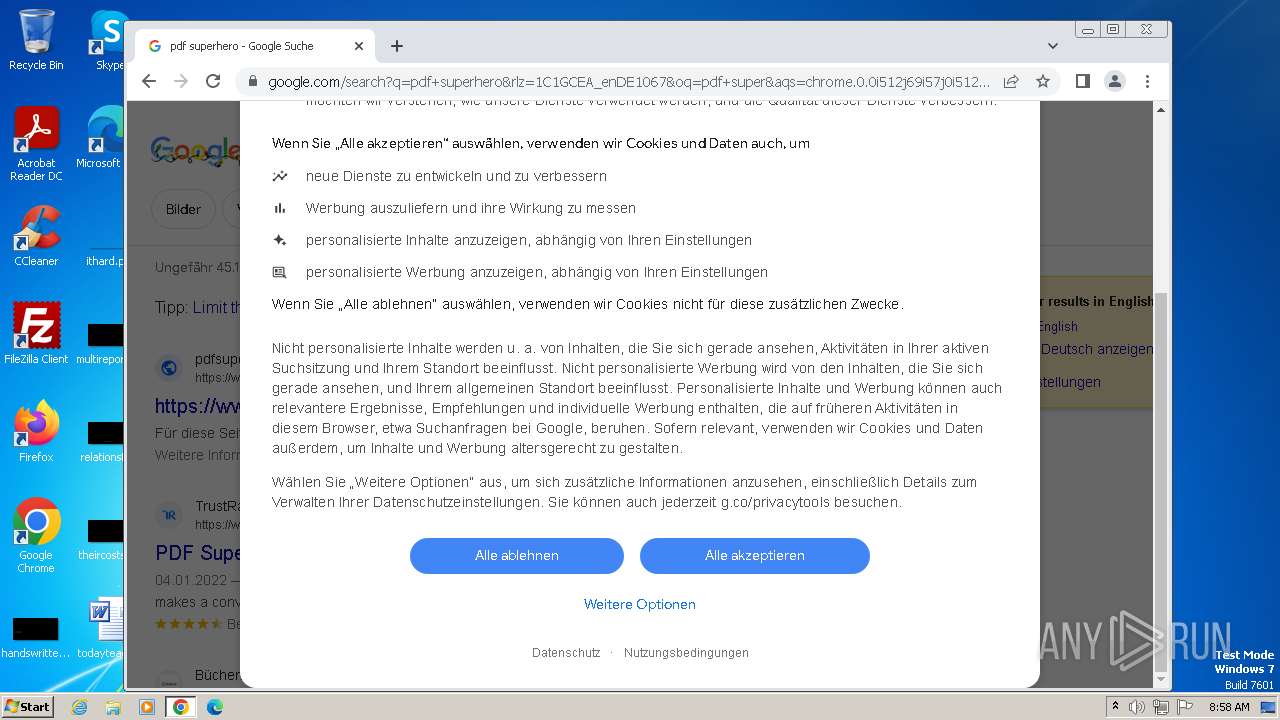Open Chrome side panel icon
This screenshot has height=720, width=1280.
tap(1083, 81)
